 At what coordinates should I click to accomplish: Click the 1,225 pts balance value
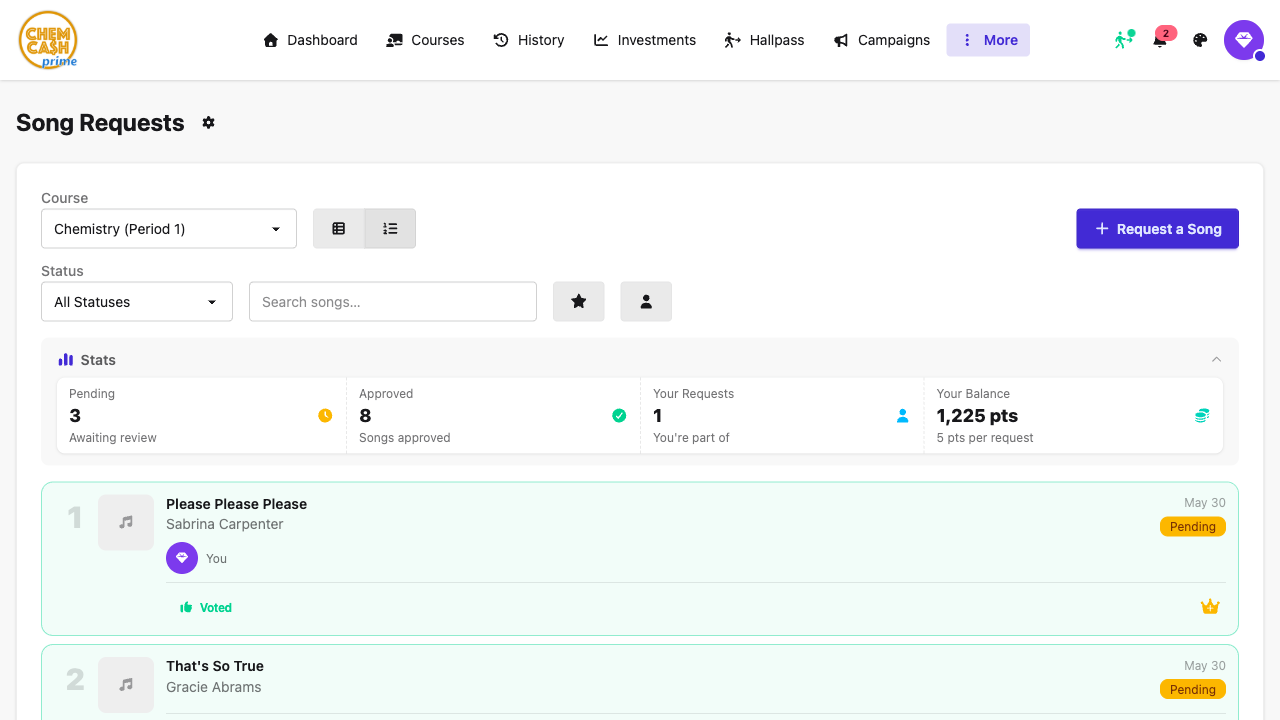(977, 416)
